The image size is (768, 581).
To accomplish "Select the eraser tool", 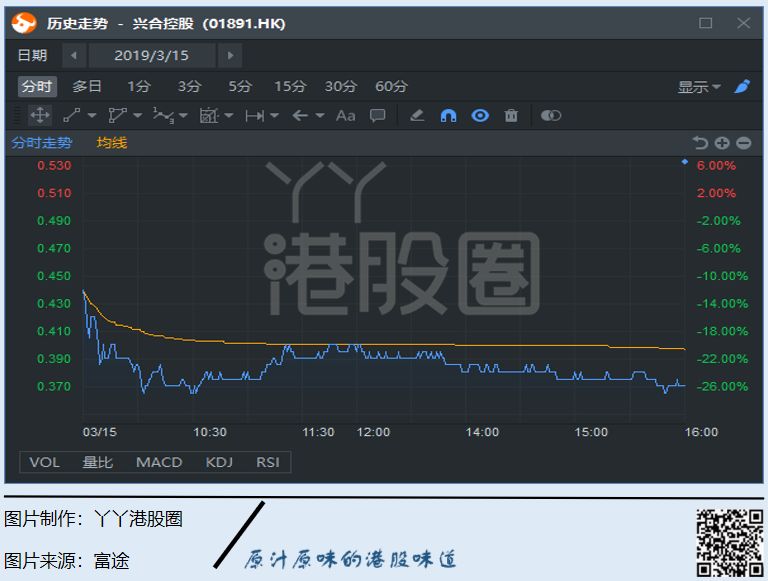I will tap(417, 116).
